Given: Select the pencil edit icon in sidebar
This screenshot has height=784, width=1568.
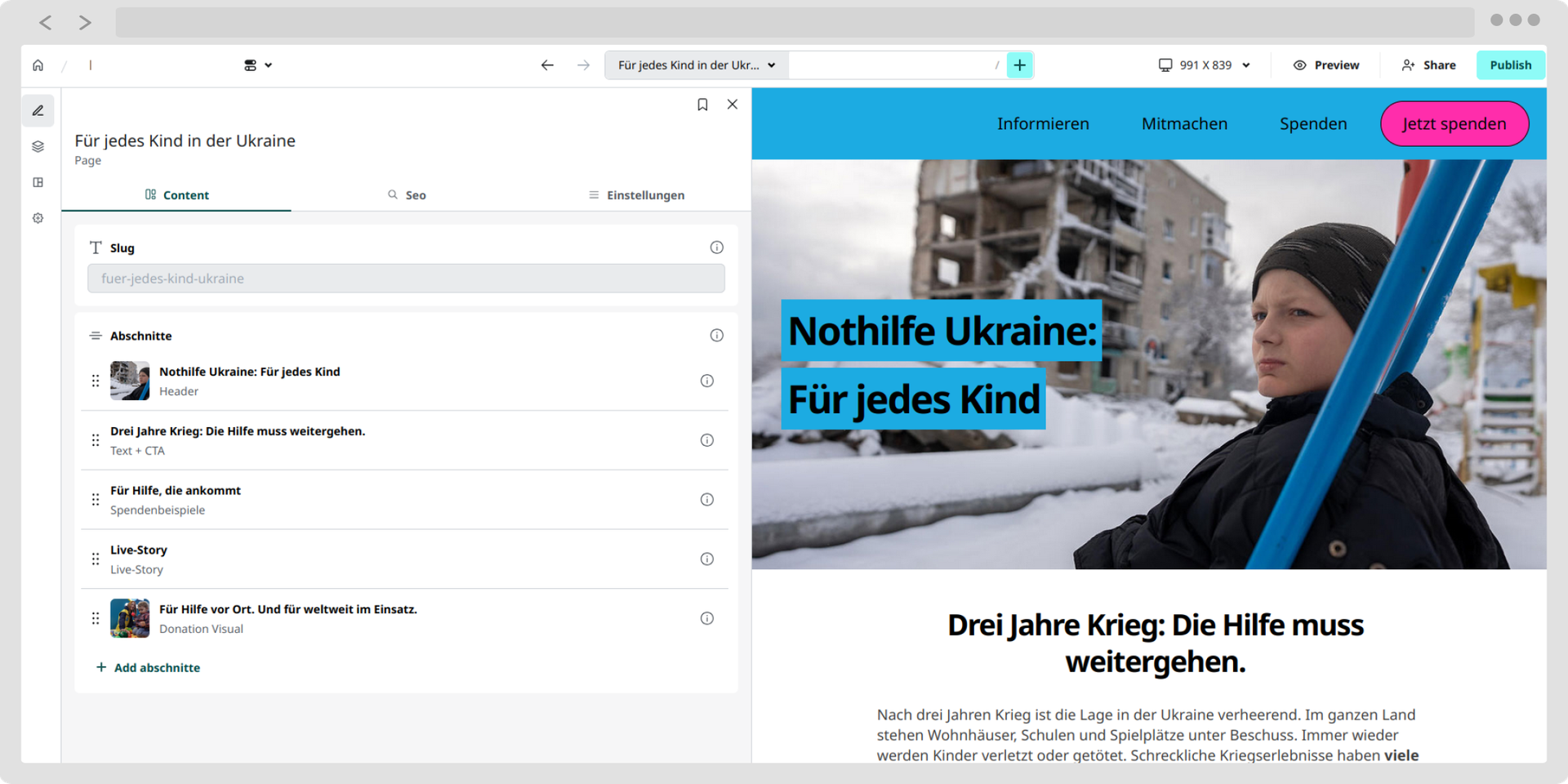Looking at the screenshot, I should [38, 111].
